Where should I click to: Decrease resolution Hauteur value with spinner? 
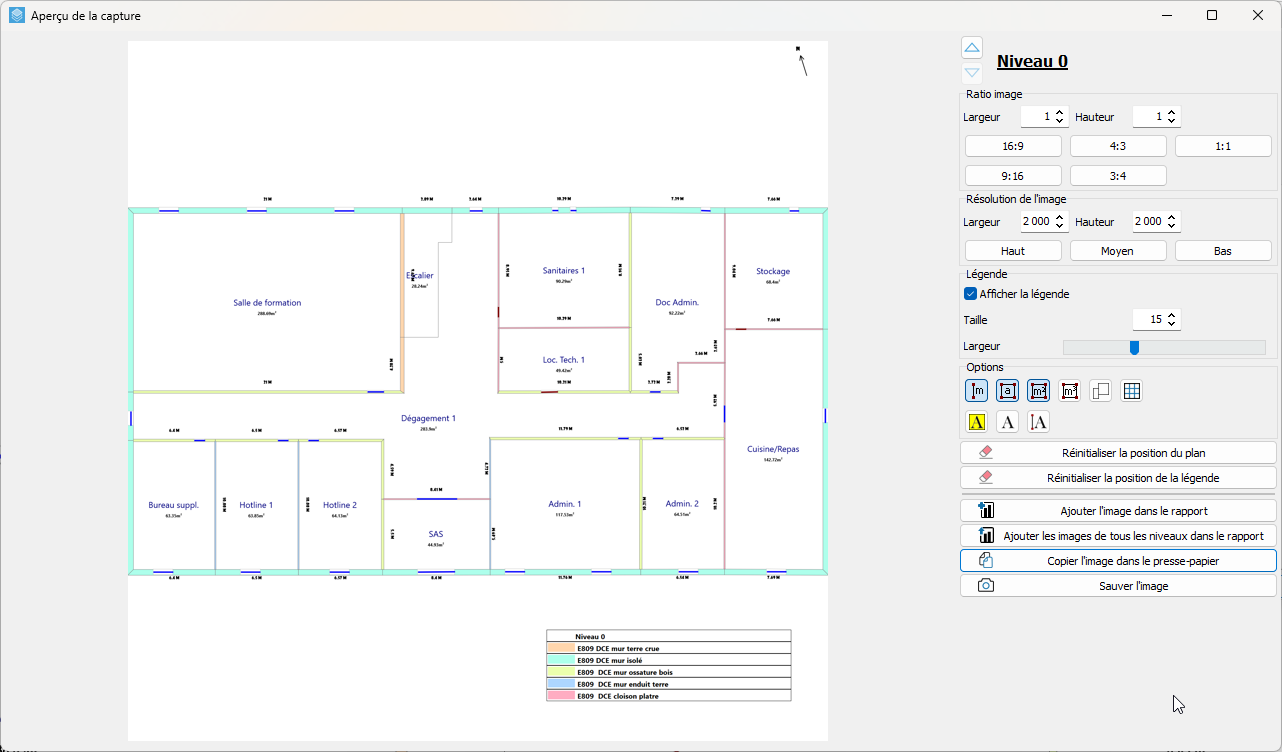[1173, 226]
